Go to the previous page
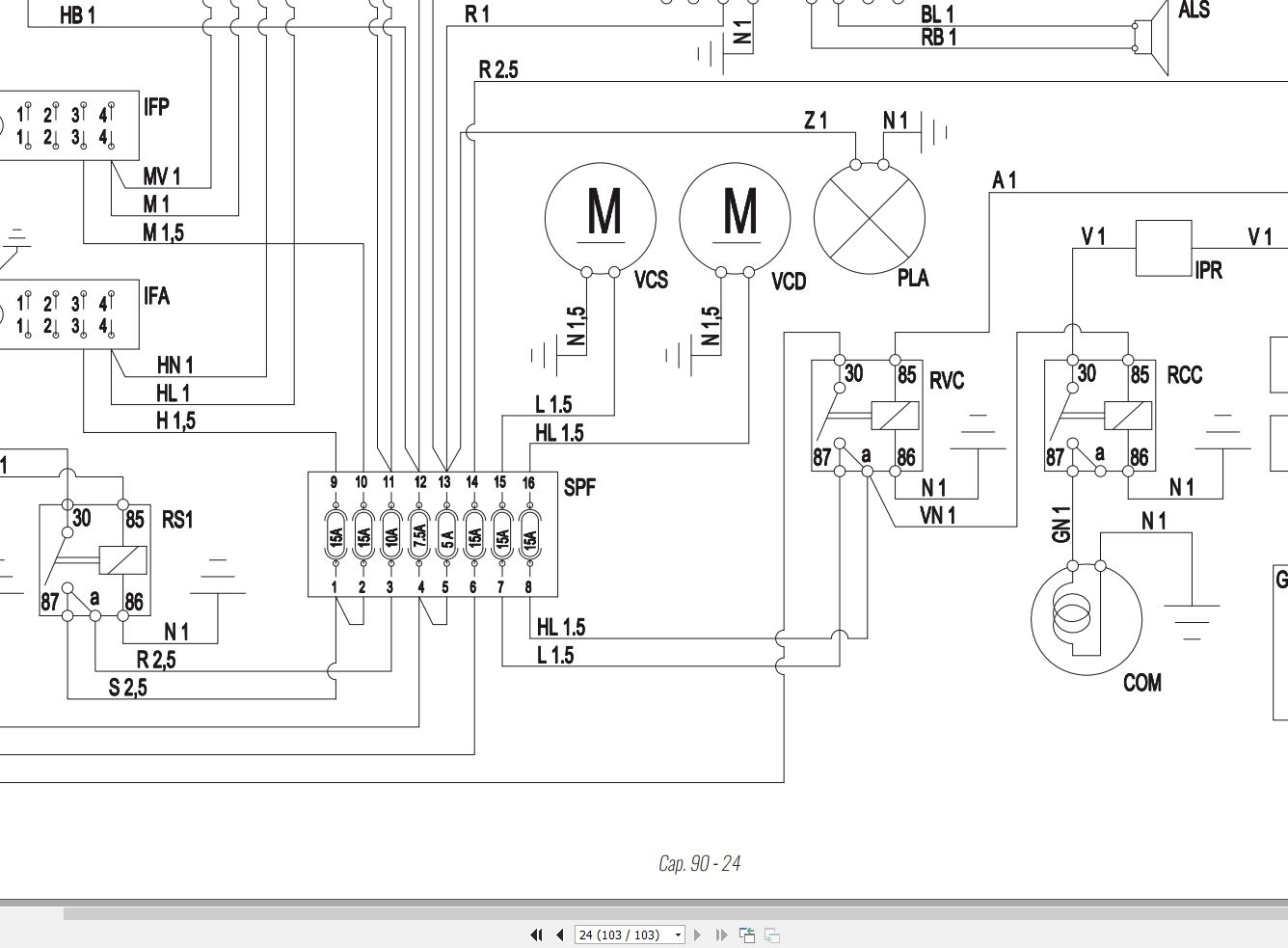Viewport: 1288px width, 948px height. pyautogui.click(x=560, y=934)
